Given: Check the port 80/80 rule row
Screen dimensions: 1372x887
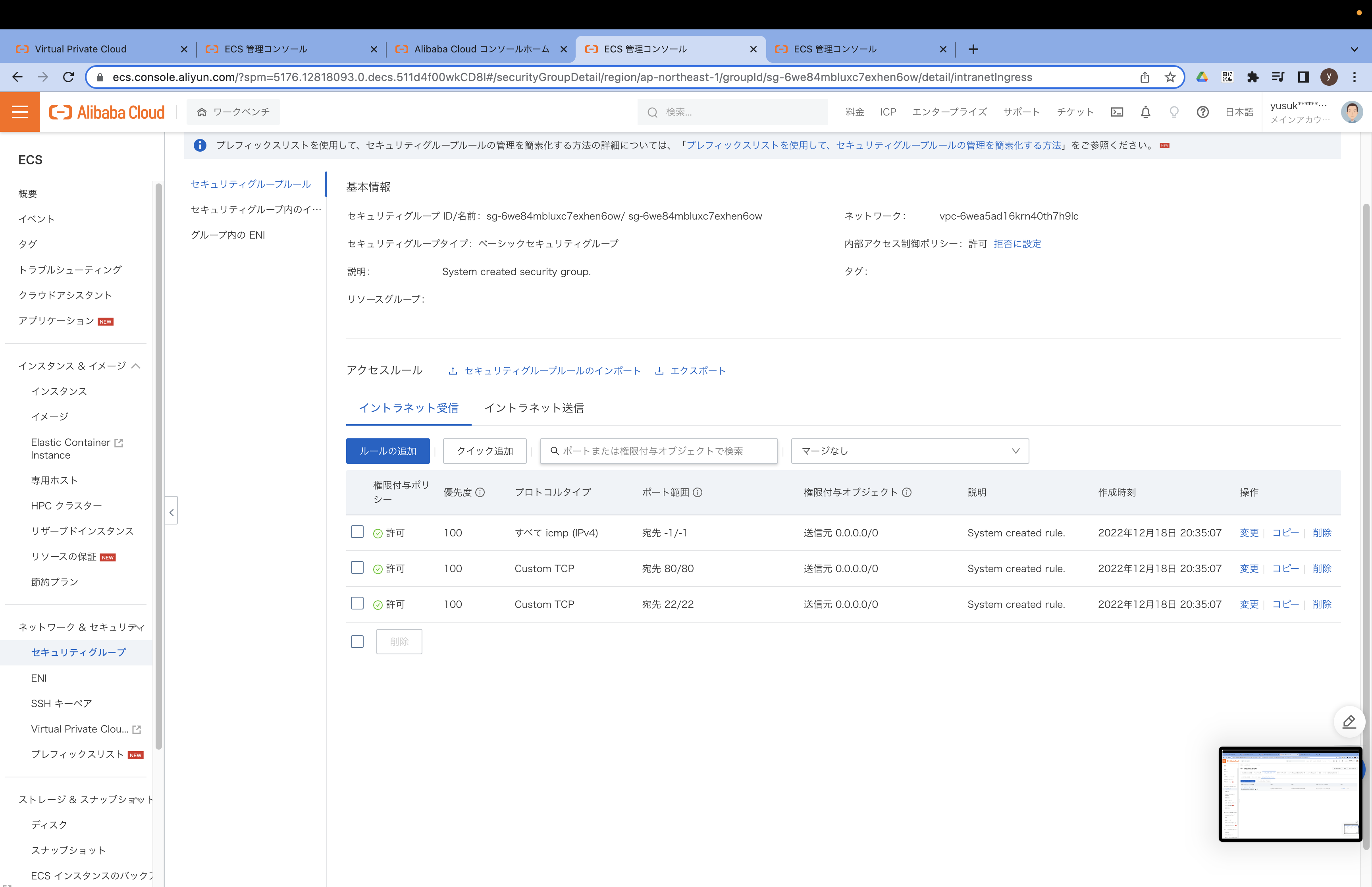Looking at the screenshot, I should 357,568.
